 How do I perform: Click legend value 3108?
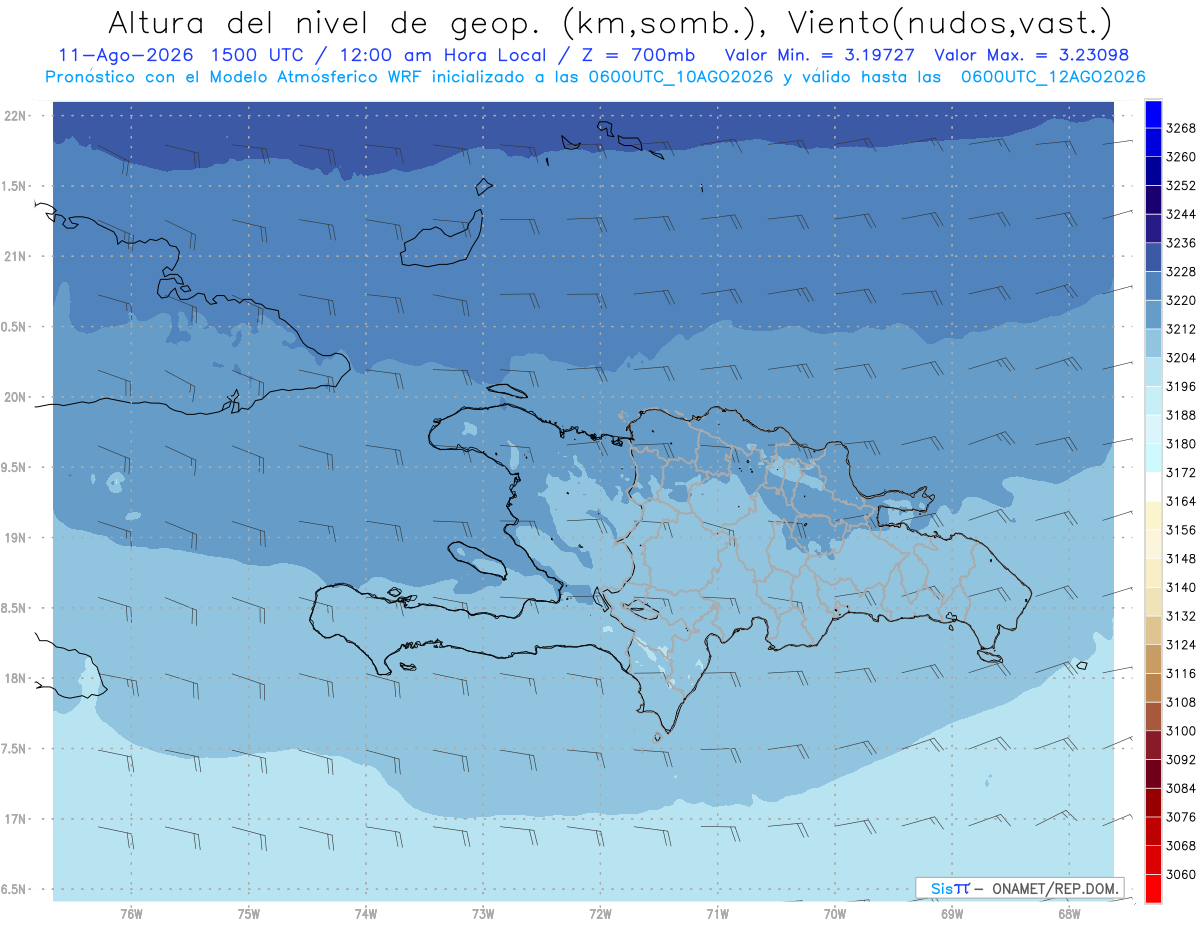[x=1181, y=702]
